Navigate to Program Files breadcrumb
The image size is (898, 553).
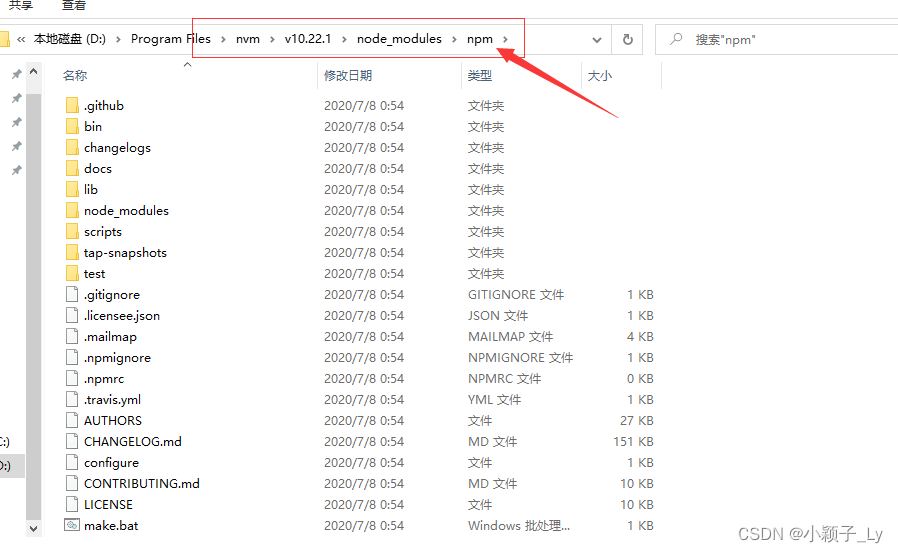point(171,39)
